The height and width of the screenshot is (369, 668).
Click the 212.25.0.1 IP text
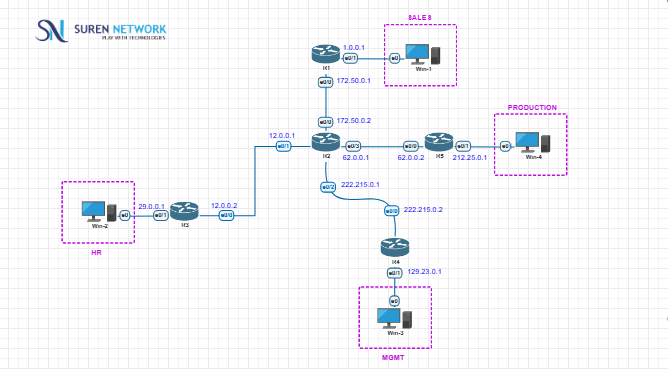point(469,158)
